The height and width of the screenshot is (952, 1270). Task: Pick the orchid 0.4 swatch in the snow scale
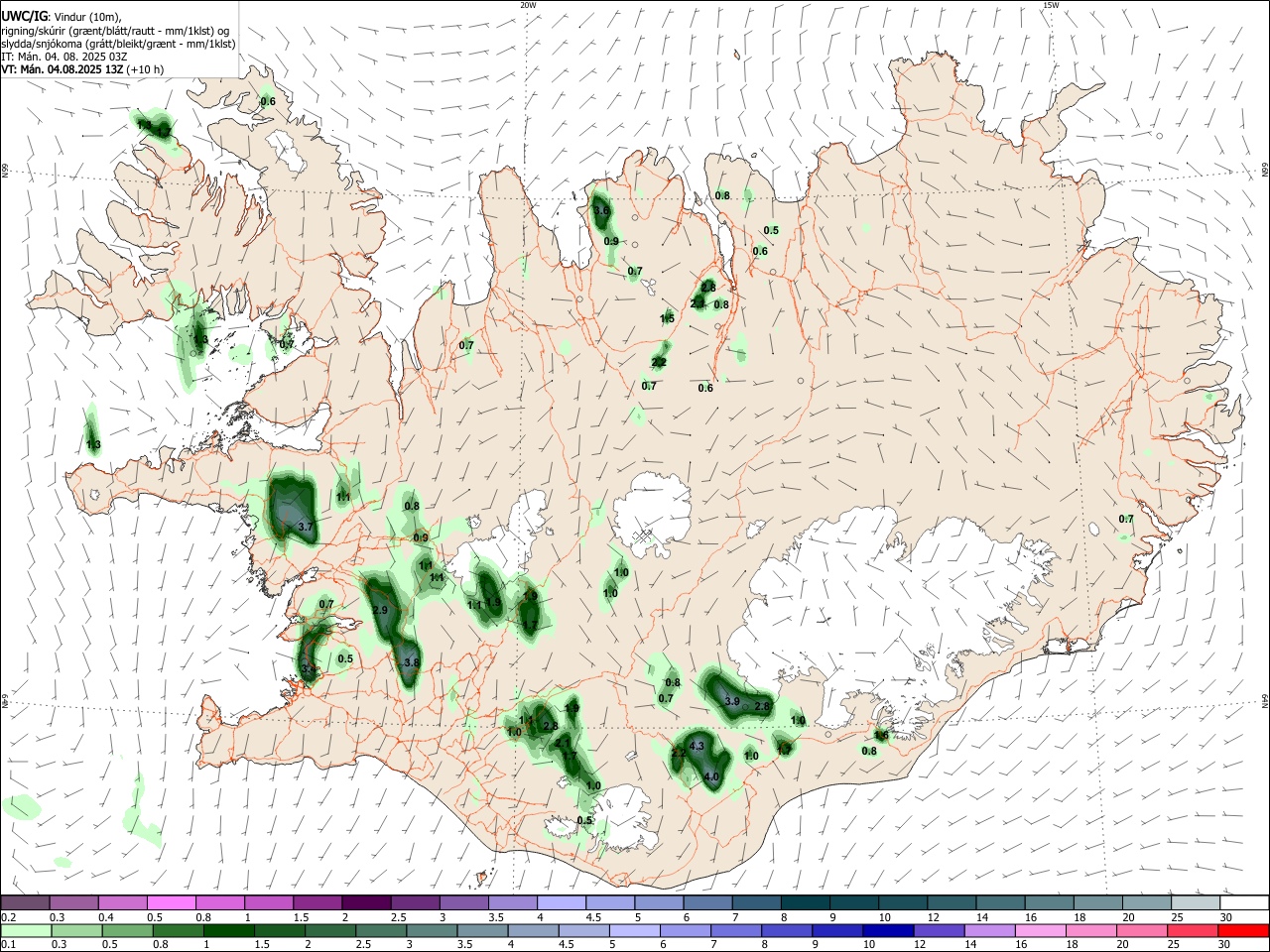click(122, 902)
